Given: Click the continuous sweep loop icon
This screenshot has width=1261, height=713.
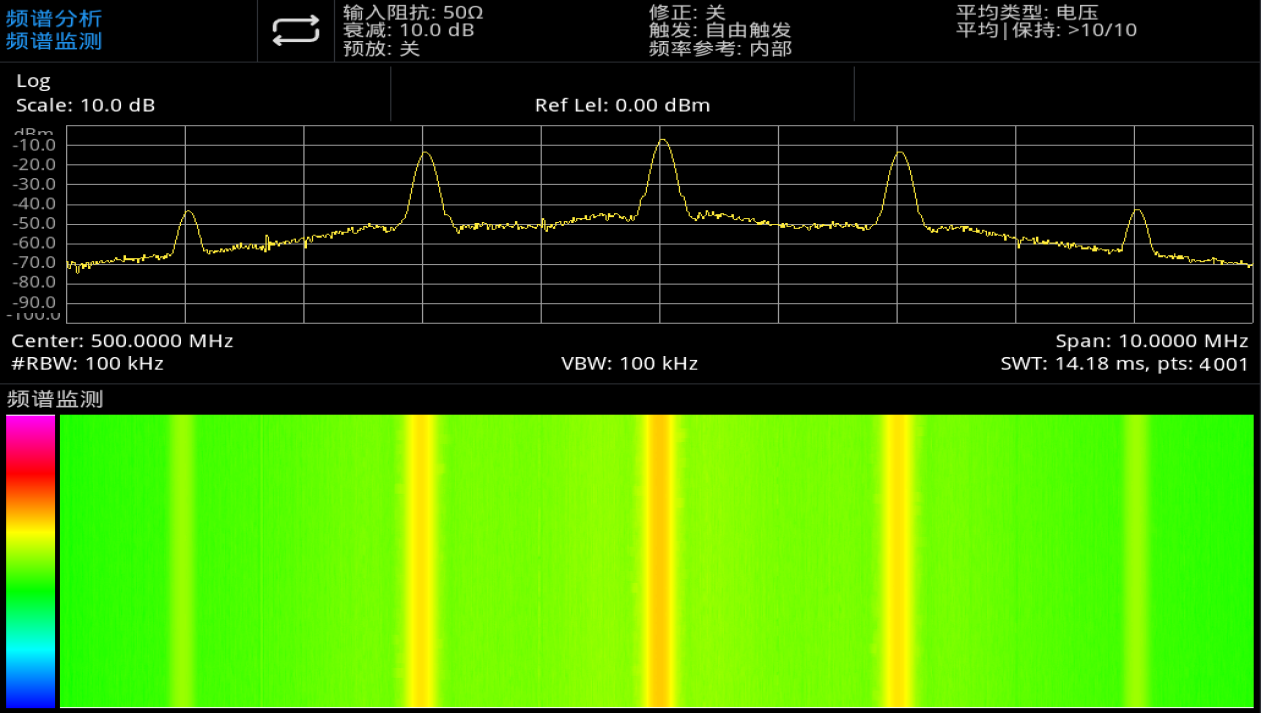Looking at the screenshot, I should coord(295,31).
